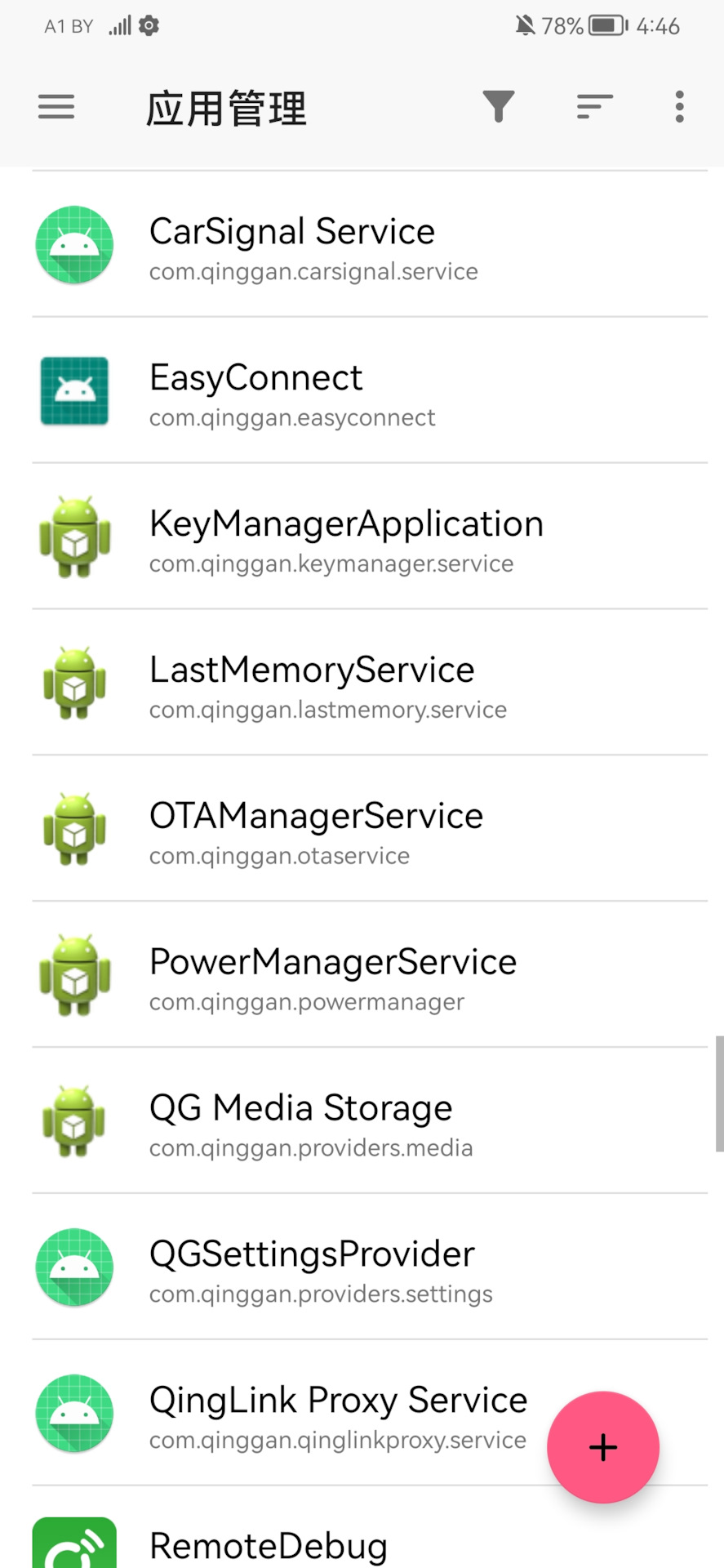Tap the pink plus floating button
724x1568 pixels.
(603, 1447)
